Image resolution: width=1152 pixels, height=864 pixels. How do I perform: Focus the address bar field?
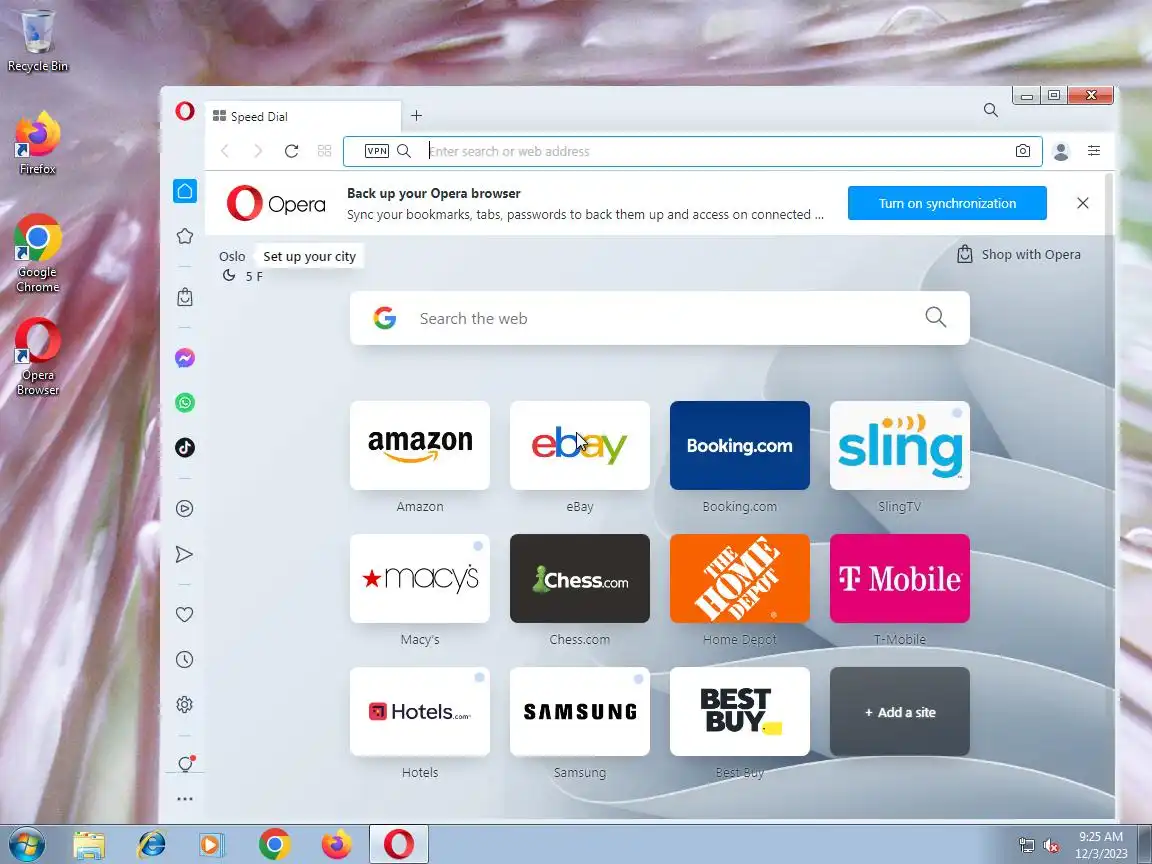(x=692, y=151)
